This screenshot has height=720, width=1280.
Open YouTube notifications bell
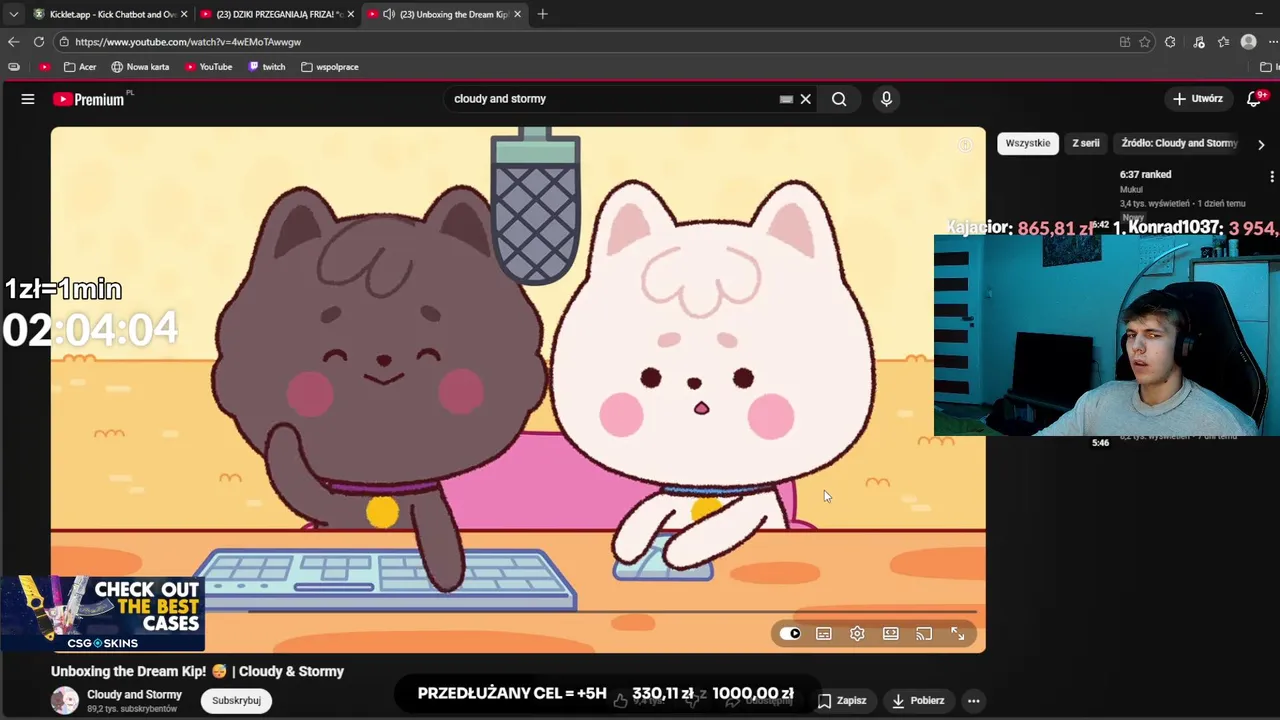pos(1255,99)
